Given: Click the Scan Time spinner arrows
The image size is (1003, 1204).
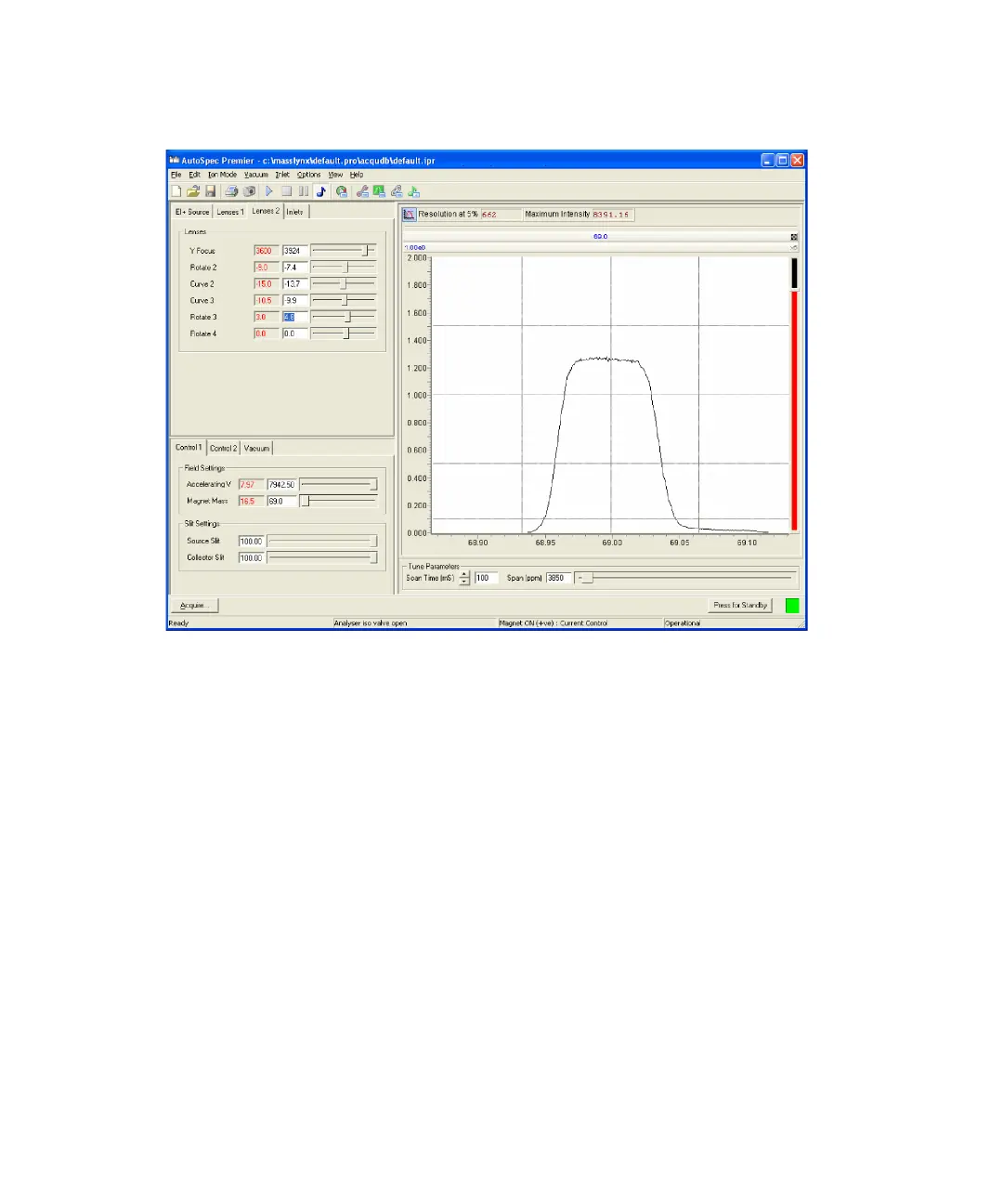Looking at the screenshot, I should pos(465,578).
